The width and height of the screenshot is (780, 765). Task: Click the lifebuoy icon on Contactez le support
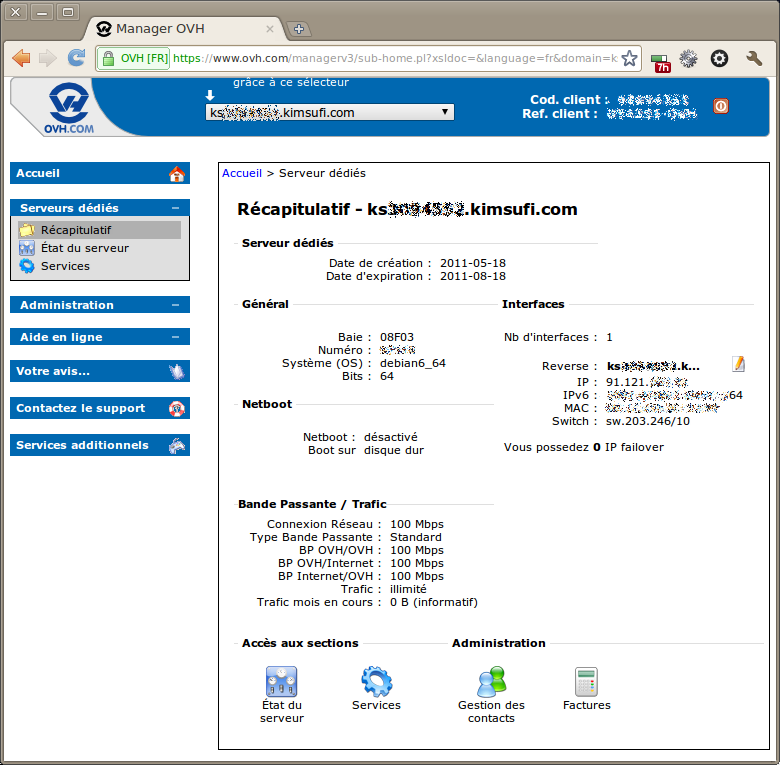pos(177,408)
